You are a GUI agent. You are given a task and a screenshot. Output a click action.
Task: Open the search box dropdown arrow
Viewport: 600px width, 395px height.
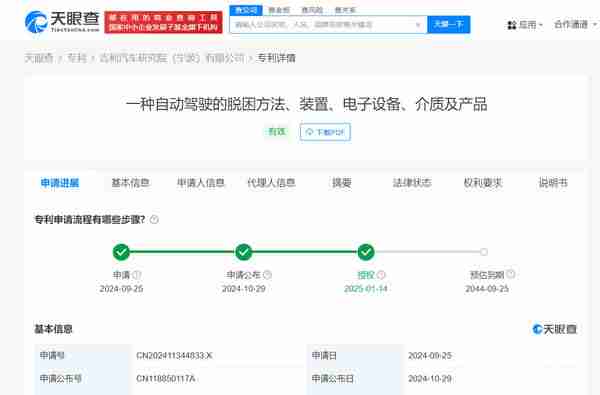point(418,25)
